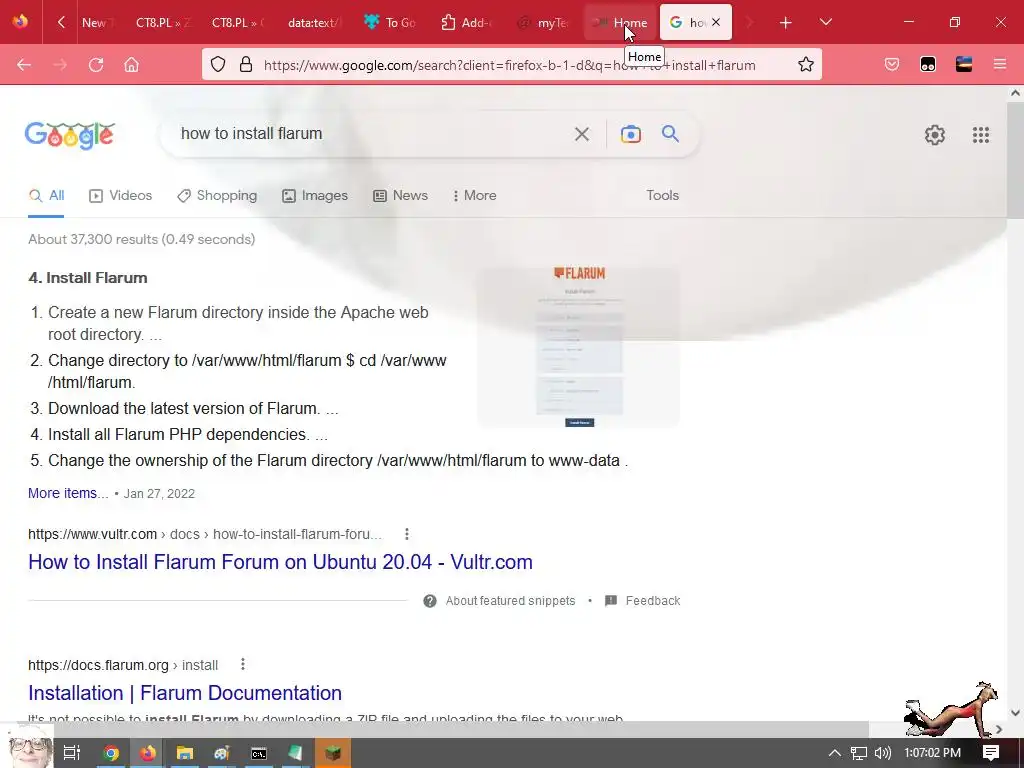This screenshot has width=1024, height=768.
Task: Go back to the previous page
Action: click(x=24, y=65)
